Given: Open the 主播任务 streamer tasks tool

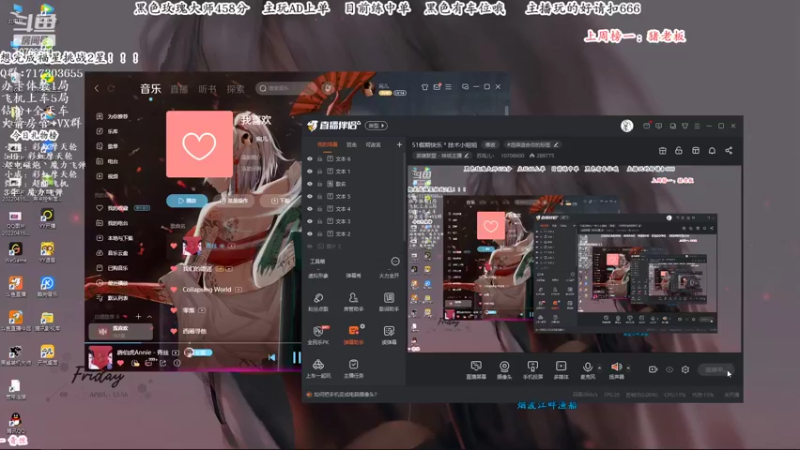Looking at the screenshot, I should [353, 368].
